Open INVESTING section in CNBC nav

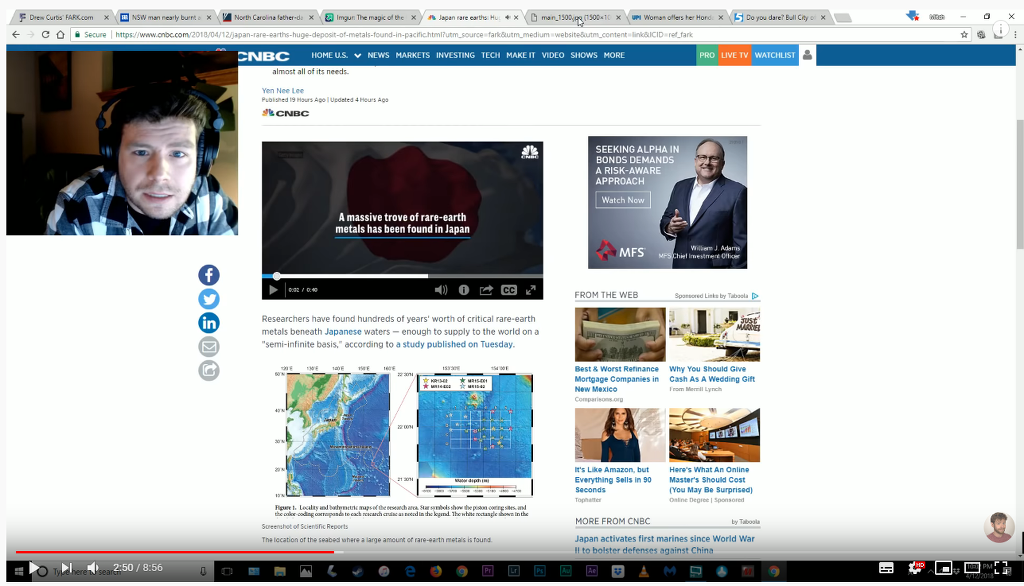(455, 56)
